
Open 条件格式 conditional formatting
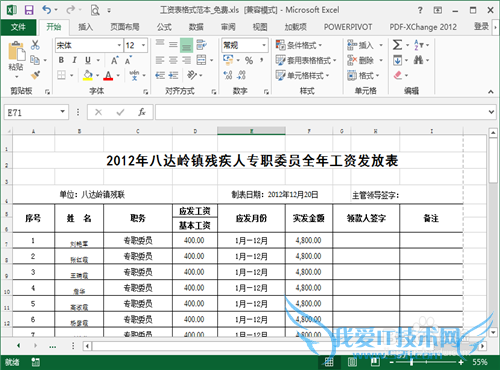point(299,45)
